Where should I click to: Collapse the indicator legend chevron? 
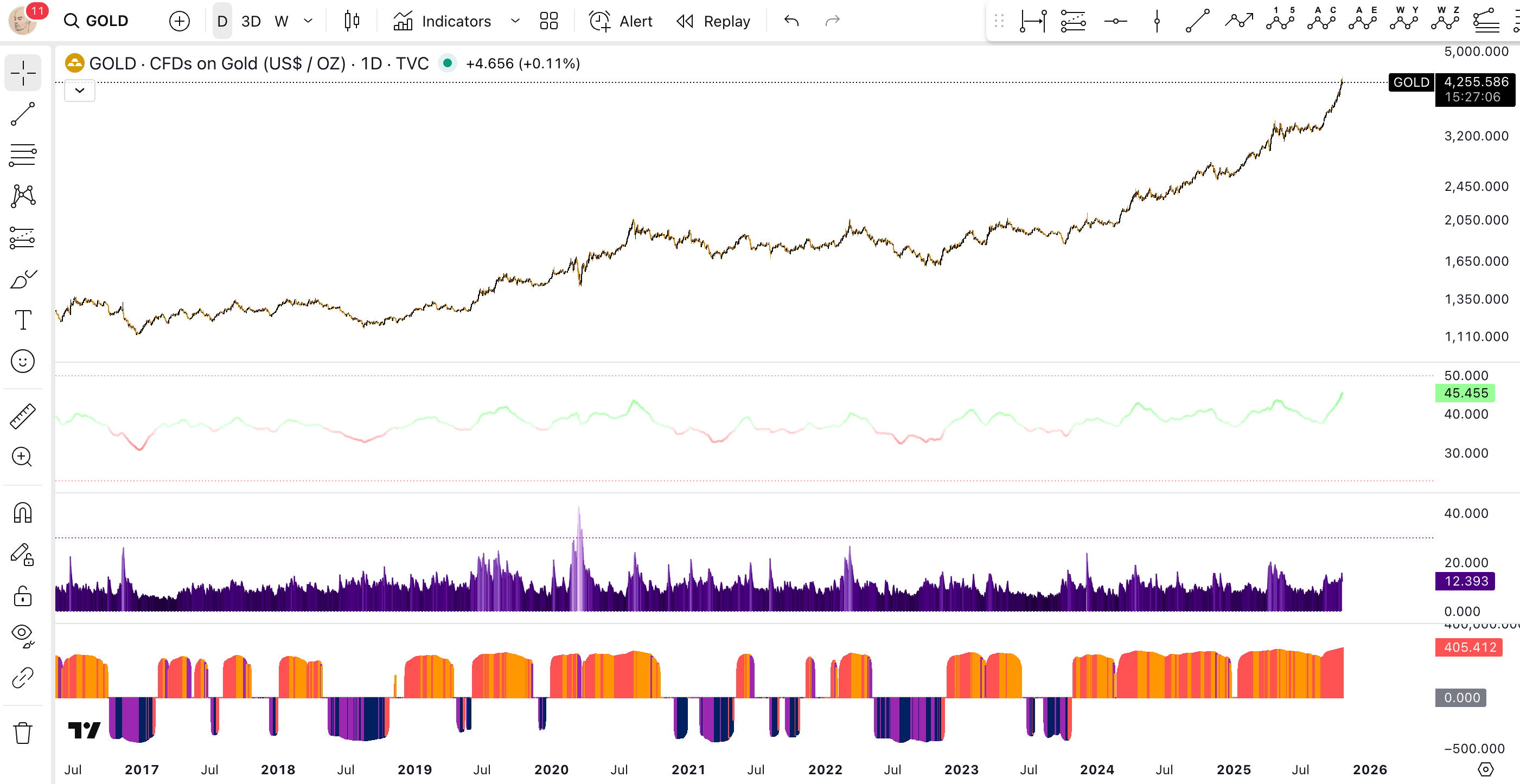coord(80,90)
